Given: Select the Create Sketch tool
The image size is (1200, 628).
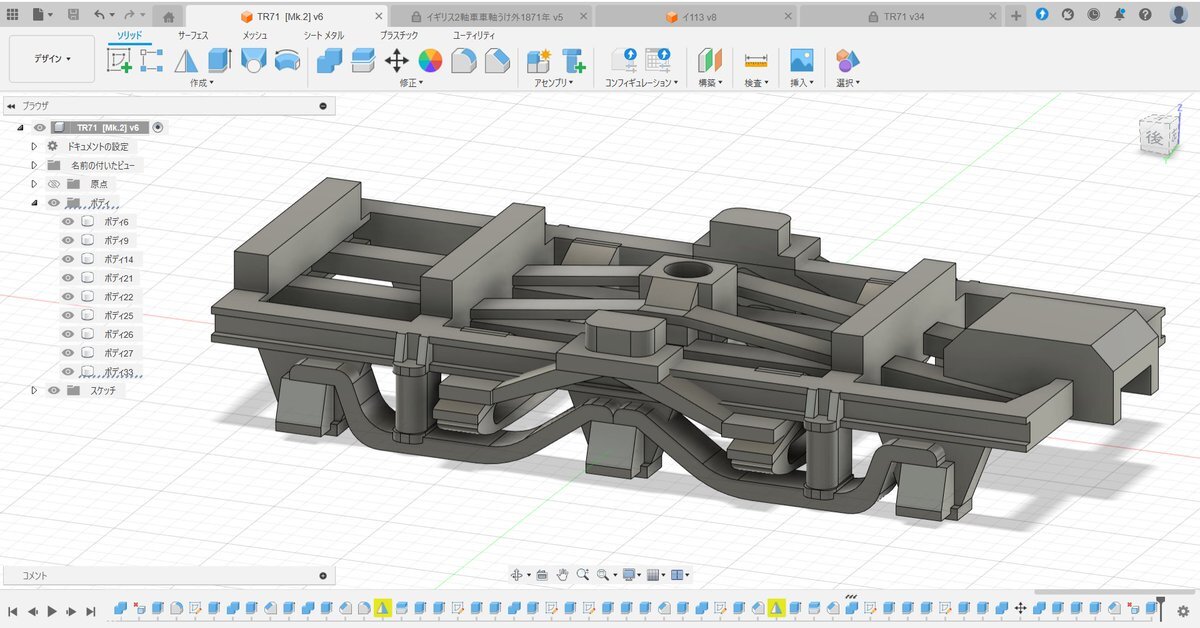Looking at the screenshot, I should [x=119, y=60].
